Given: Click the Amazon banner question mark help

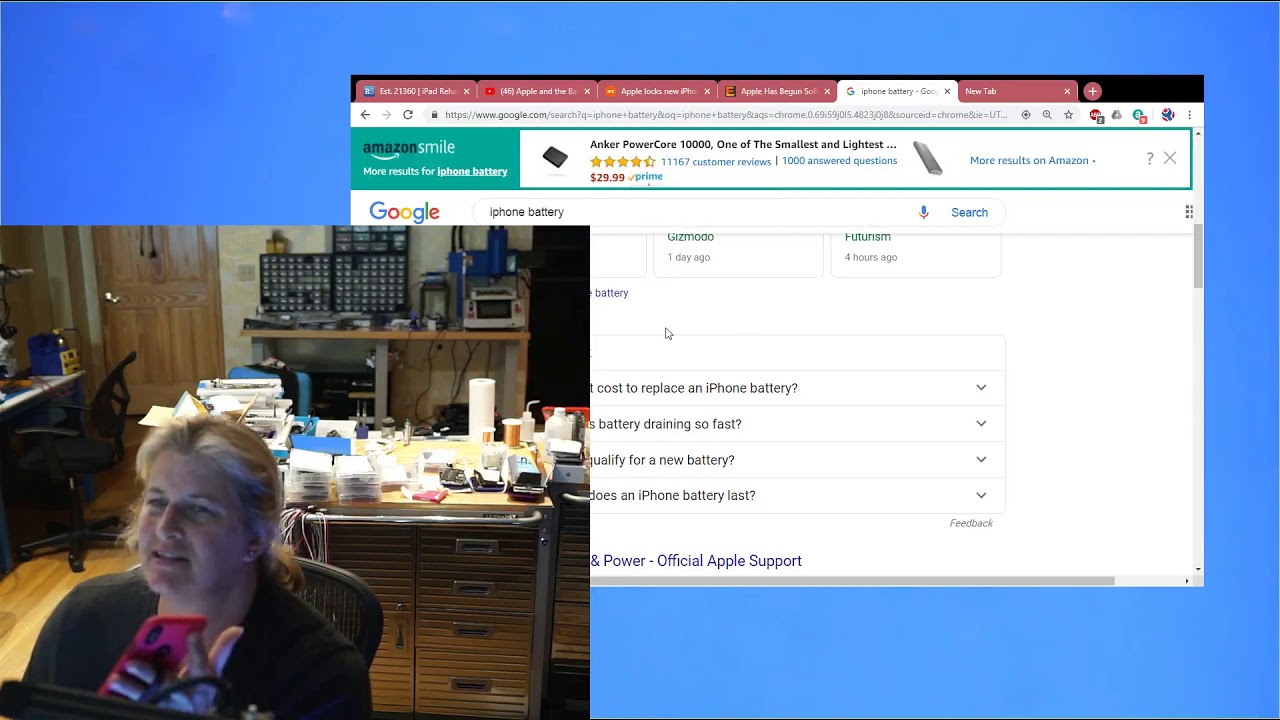Looking at the screenshot, I should [1150, 159].
